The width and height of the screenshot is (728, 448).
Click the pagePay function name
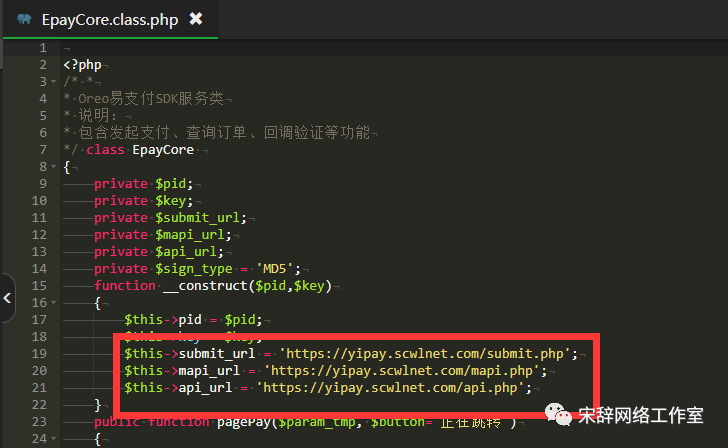tap(245, 422)
